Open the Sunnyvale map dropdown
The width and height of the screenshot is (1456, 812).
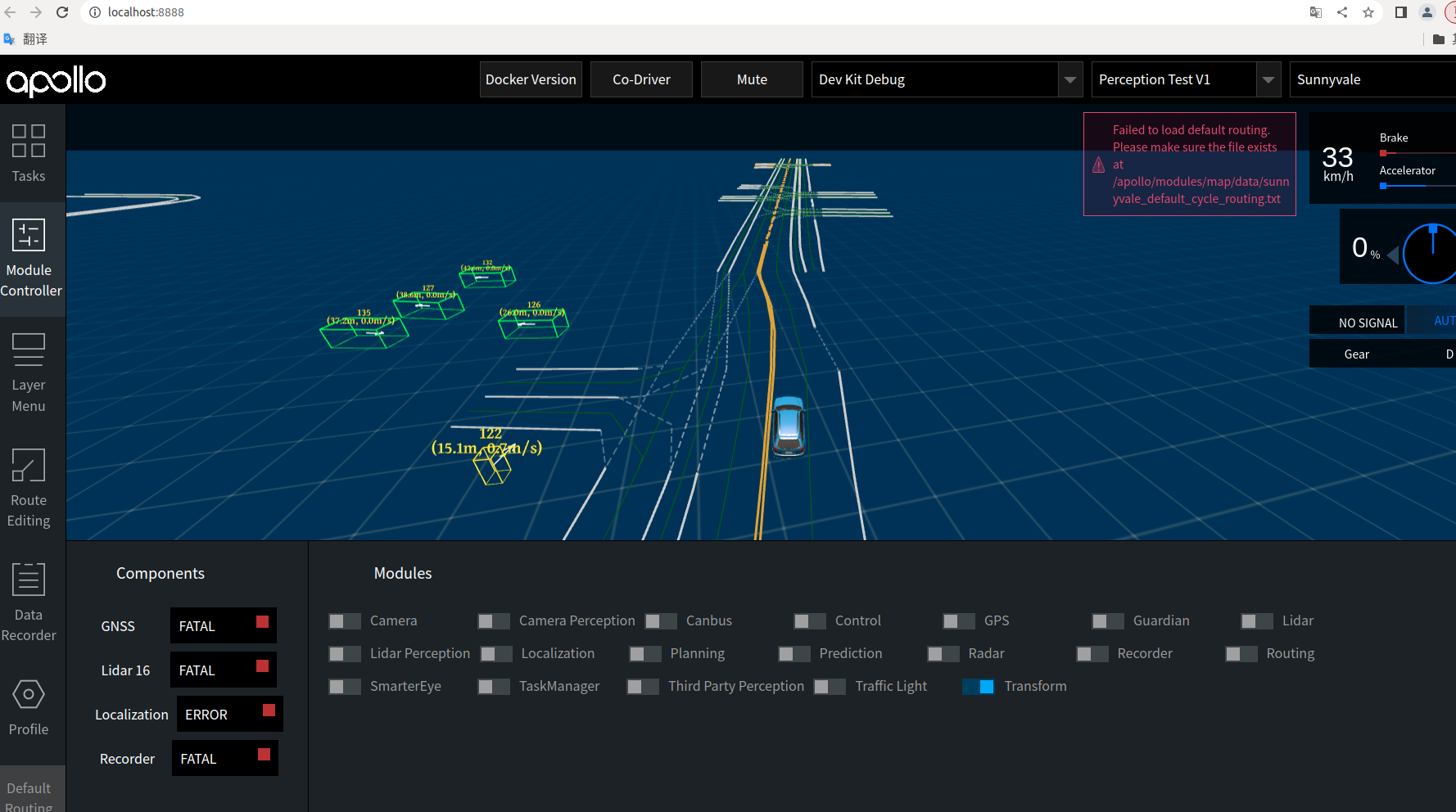[1372, 79]
